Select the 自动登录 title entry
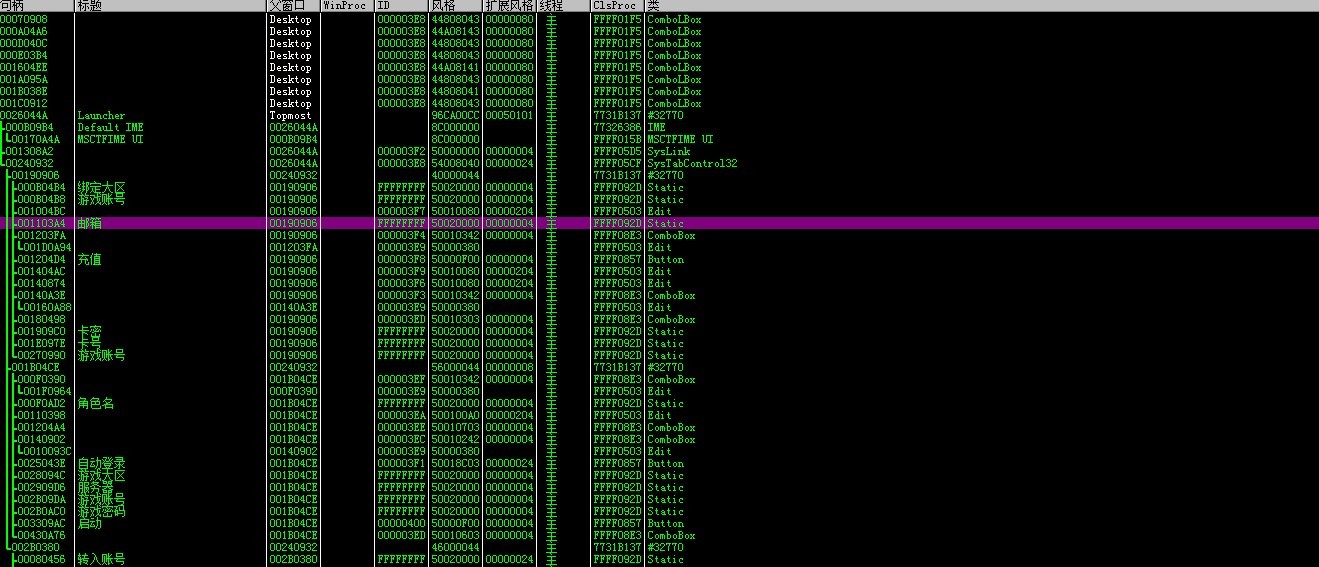This screenshot has height=567, width=1319. coord(101,464)
